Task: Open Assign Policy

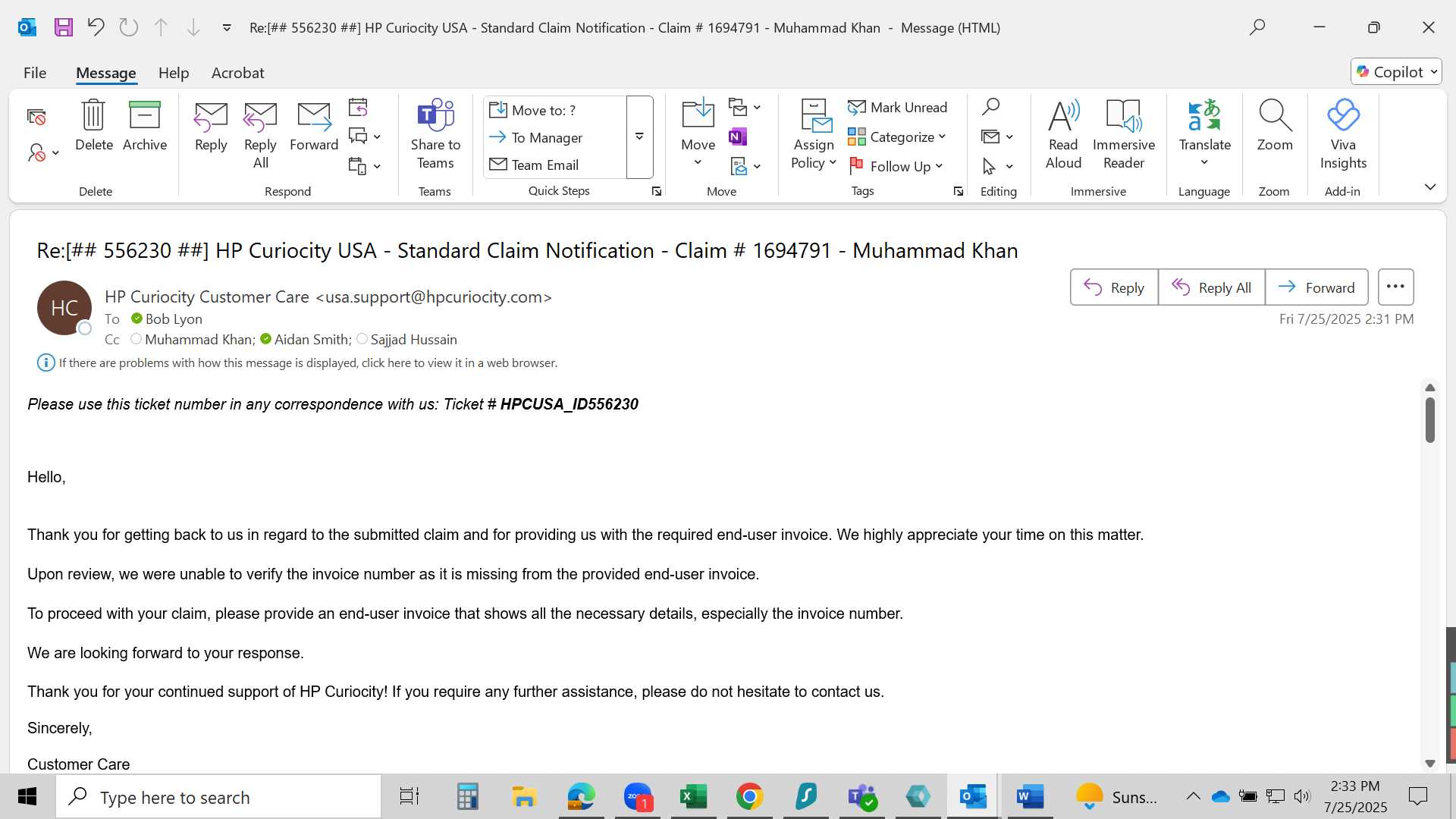Action: [x=814, y=135]
